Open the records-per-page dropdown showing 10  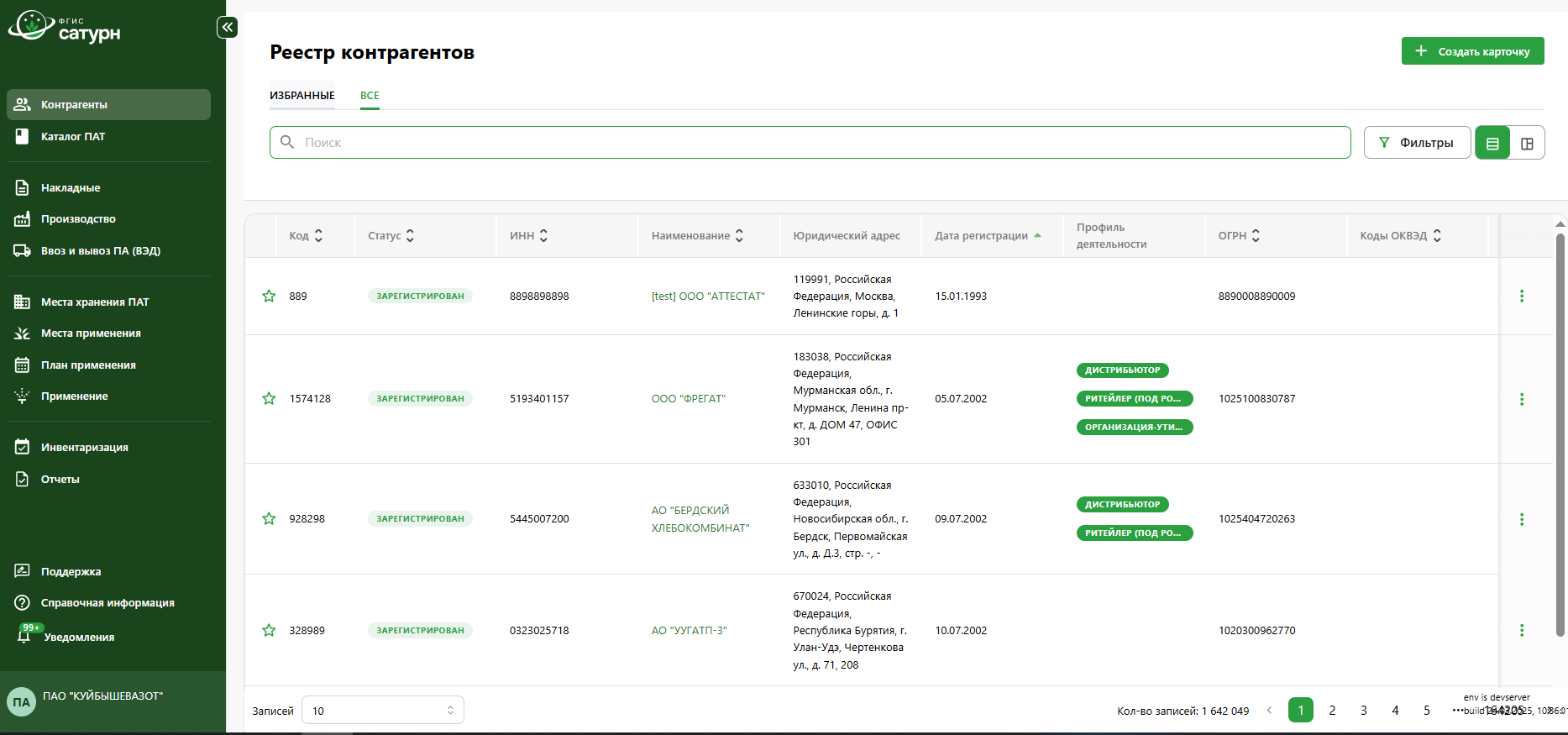tap(382, 711)
